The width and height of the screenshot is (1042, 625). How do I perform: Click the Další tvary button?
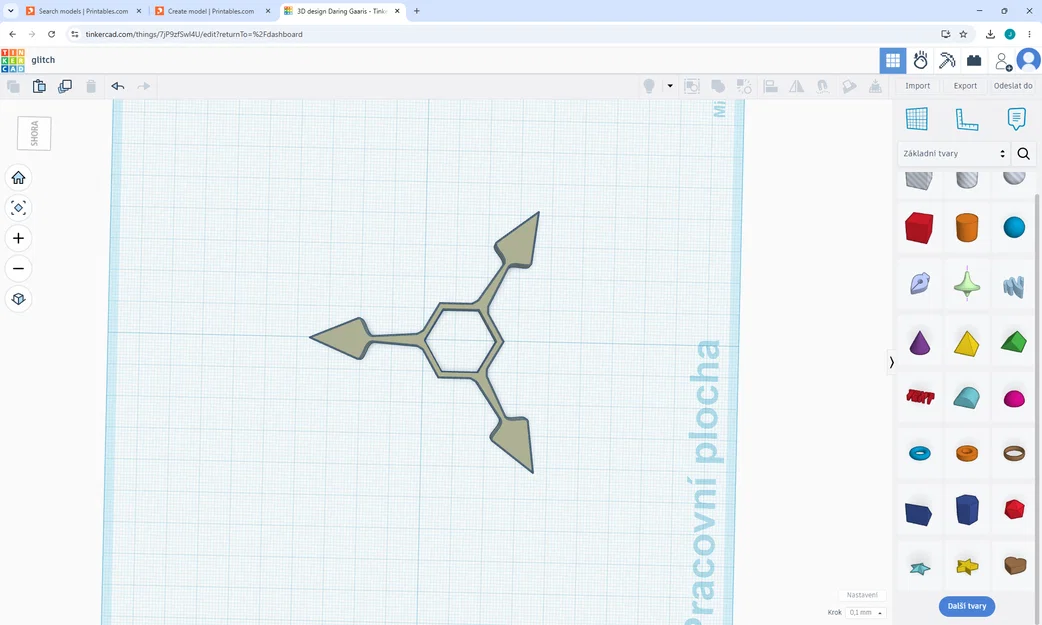tap(966, 606)
